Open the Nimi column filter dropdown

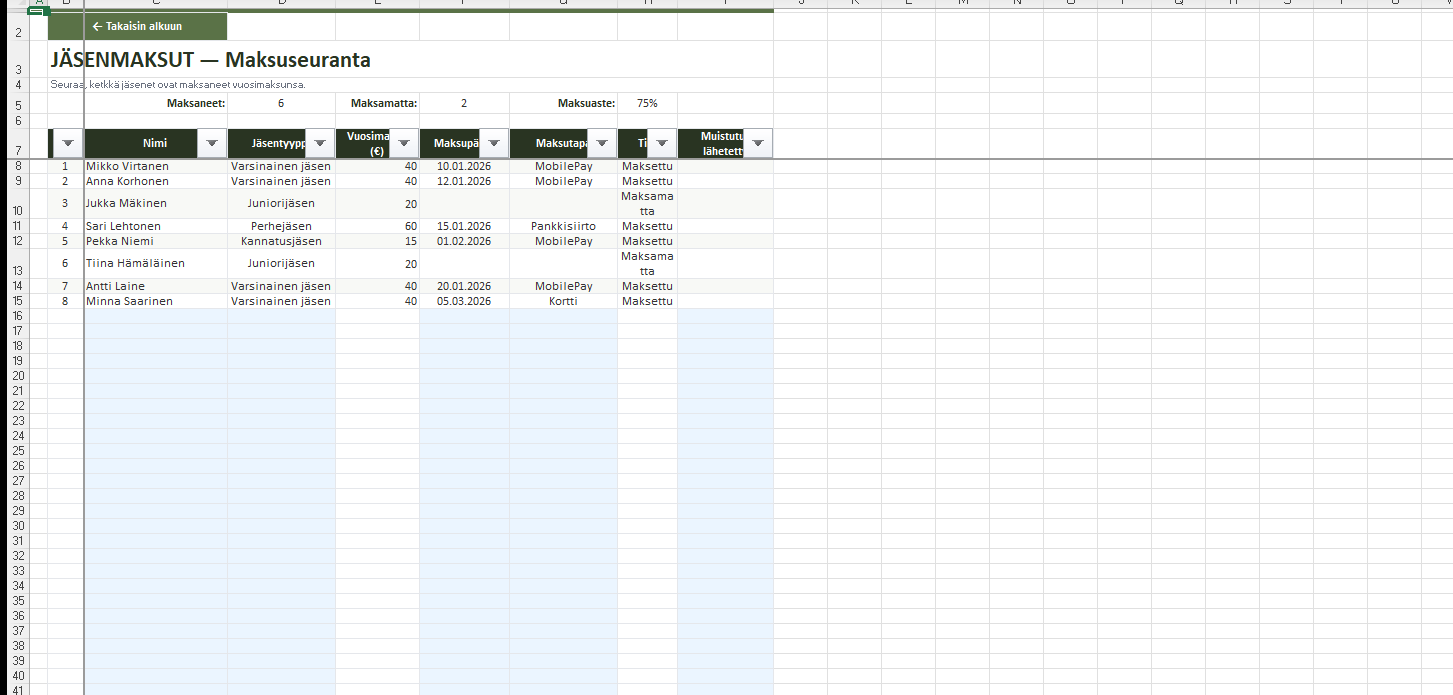[x=211, y=144]
